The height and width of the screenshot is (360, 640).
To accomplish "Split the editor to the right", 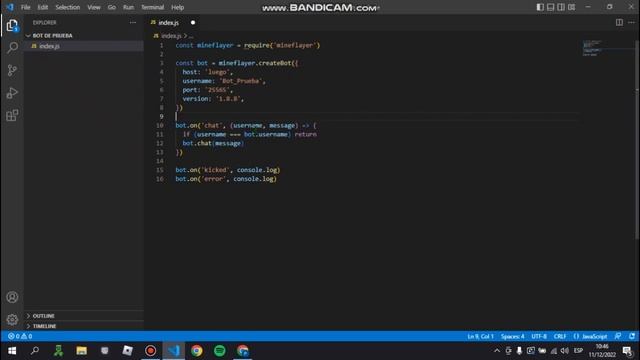I will coord(619,22).
